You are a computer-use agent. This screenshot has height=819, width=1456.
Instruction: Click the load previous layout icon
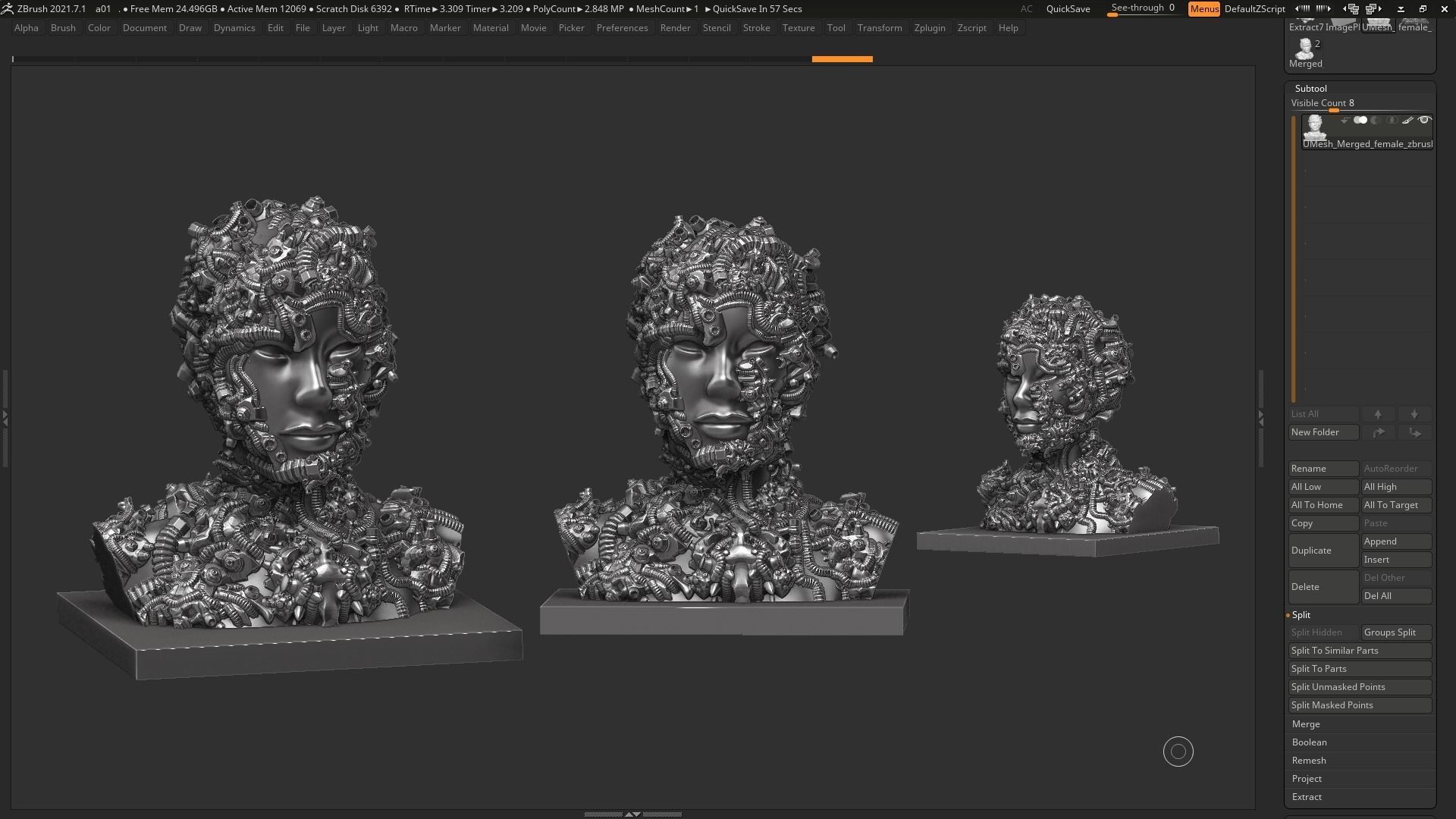[1352, 9]
